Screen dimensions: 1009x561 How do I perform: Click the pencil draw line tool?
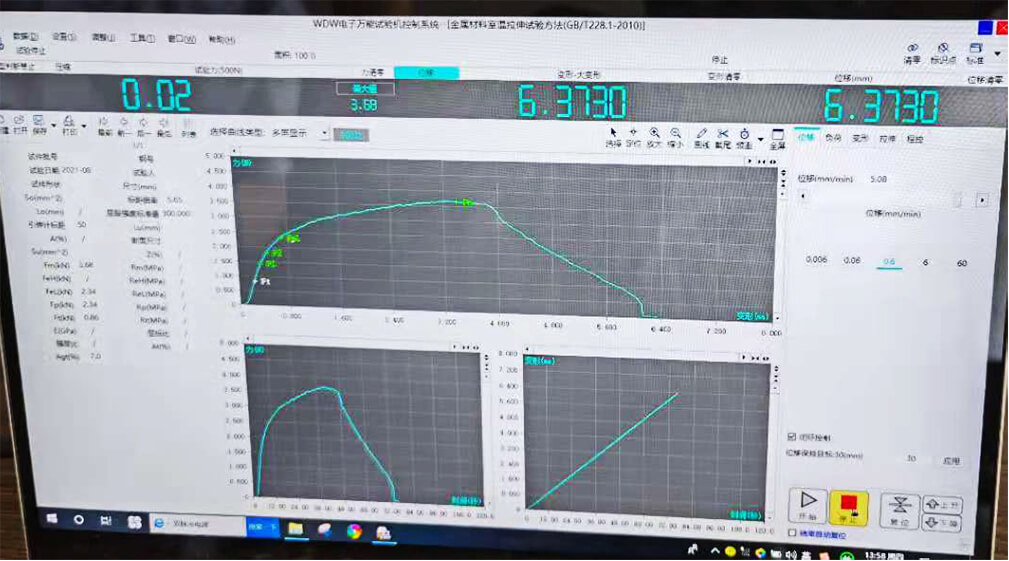coord(701,135)
